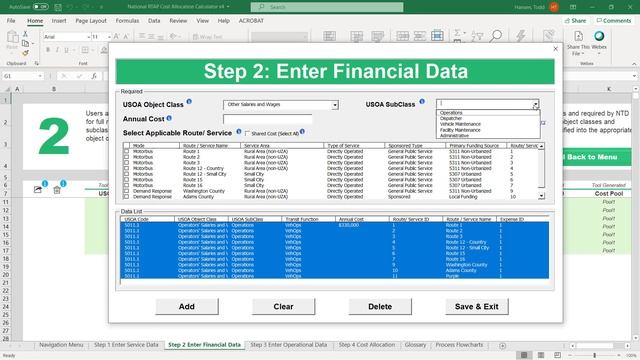Choose Normal view icon in status bar
This screenshot has width=640, height=360.
[x=524, y=355]
